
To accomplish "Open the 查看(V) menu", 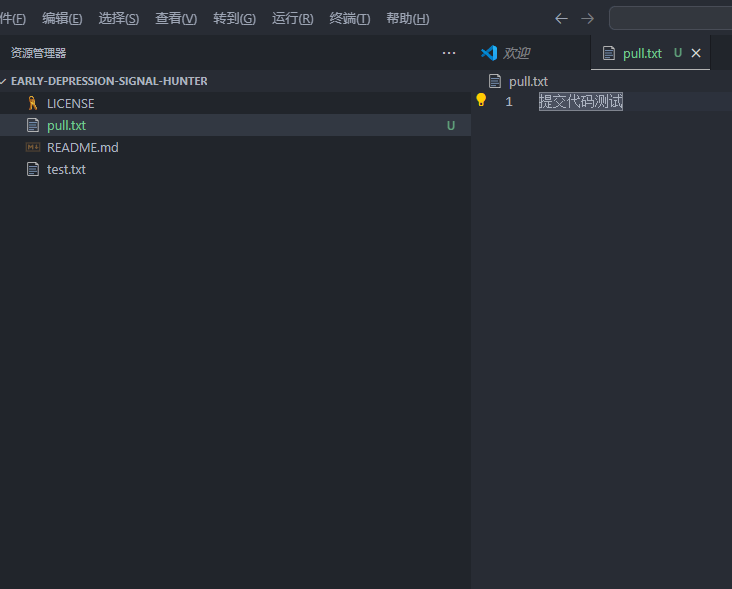I will [176, 19].
